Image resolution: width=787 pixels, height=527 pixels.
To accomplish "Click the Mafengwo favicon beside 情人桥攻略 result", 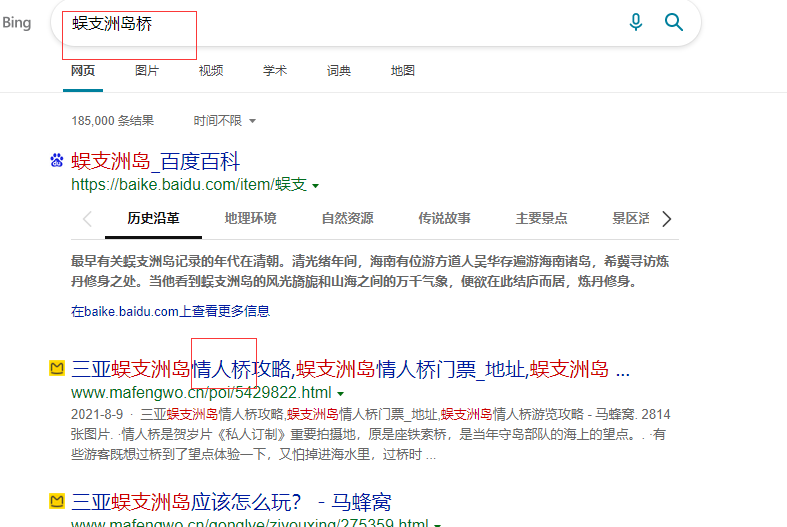I will [x=57, y=368].
